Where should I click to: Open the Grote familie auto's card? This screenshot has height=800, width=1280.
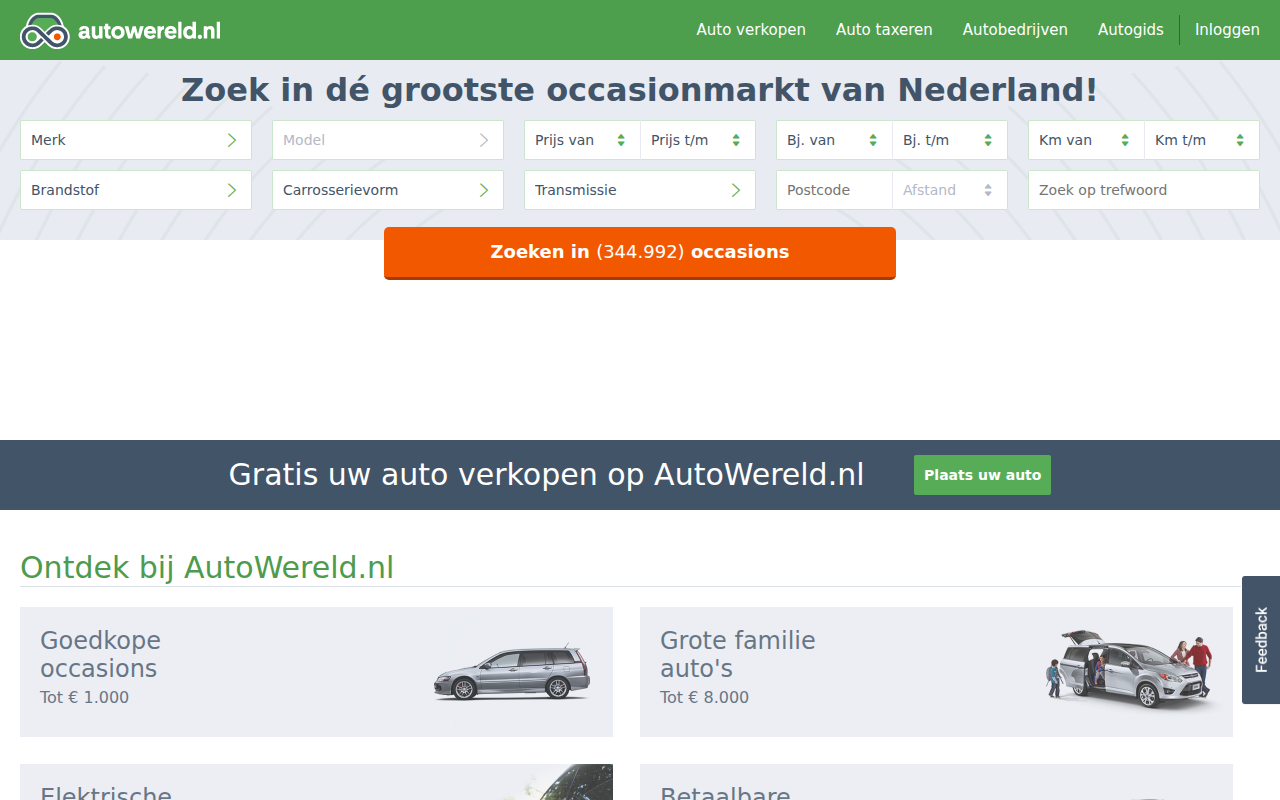click(x=936, y=672)
